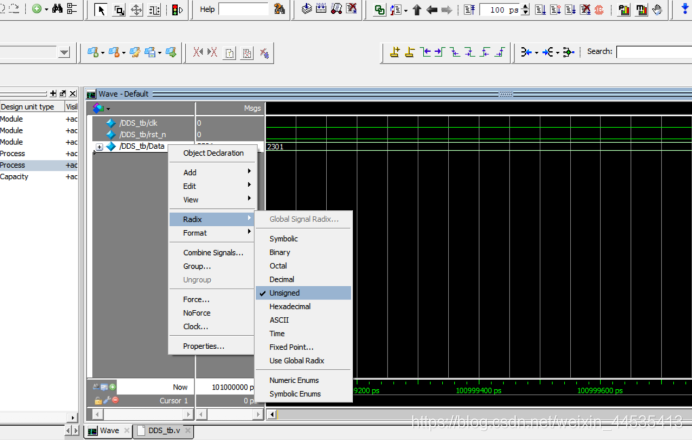Activate Pan Mode tool
Image resolution: width=693 pixels, height=441 pixels.
[x=137, y=10]
